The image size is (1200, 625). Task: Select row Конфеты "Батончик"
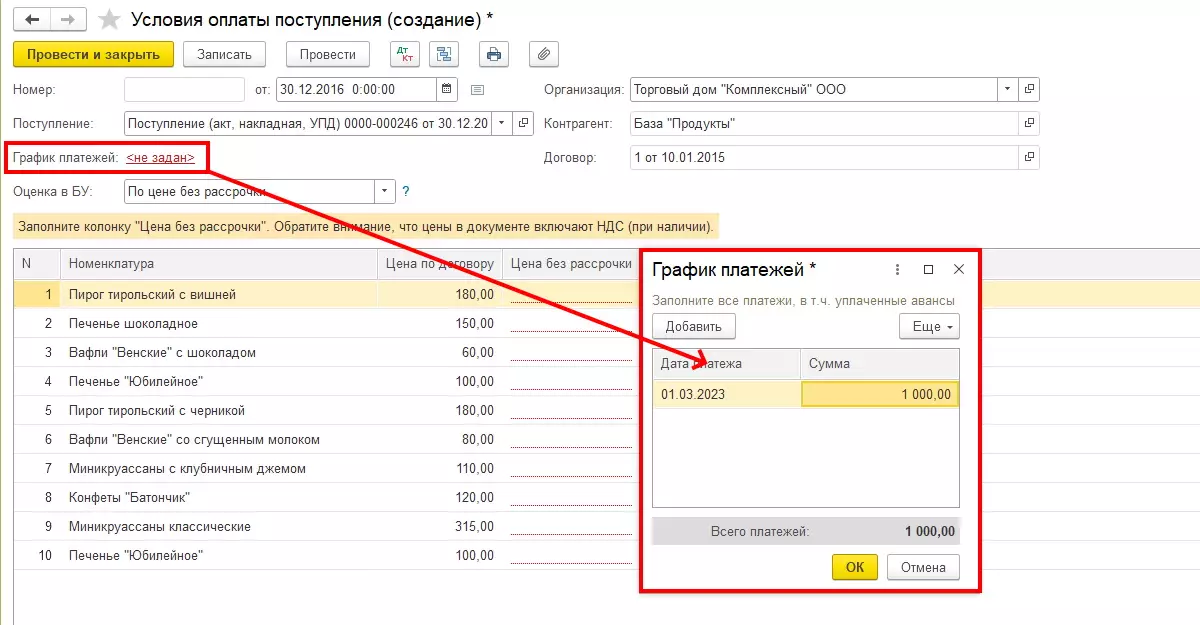coord(218,498)
